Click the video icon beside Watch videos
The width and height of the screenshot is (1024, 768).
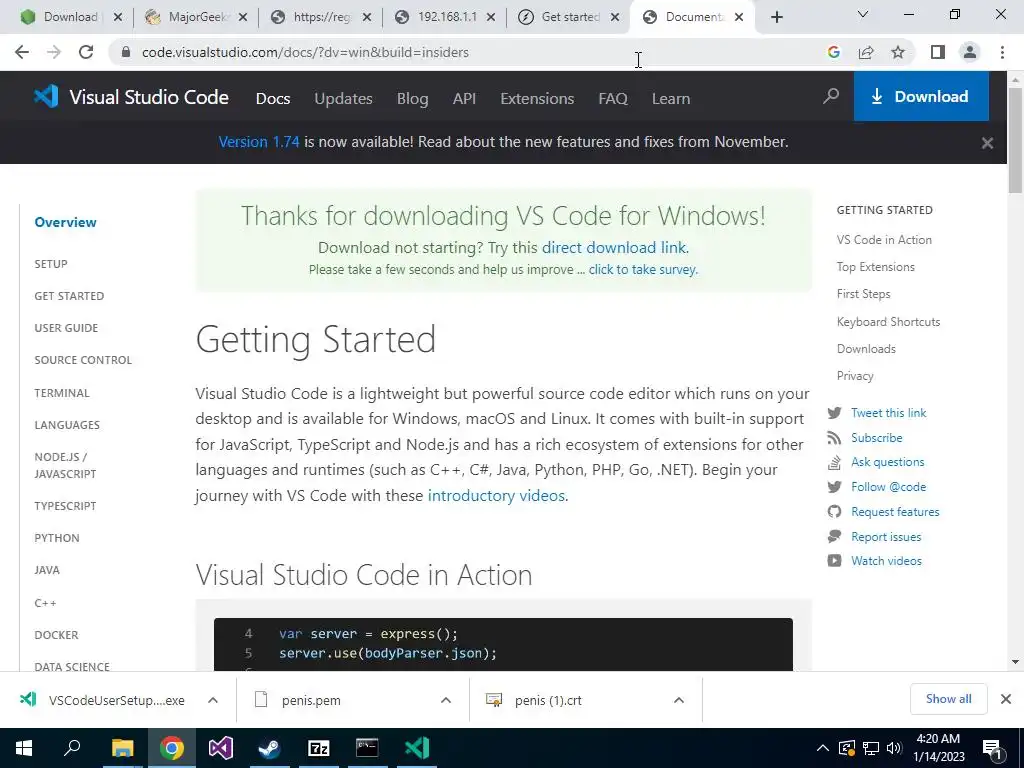[834, 560]
